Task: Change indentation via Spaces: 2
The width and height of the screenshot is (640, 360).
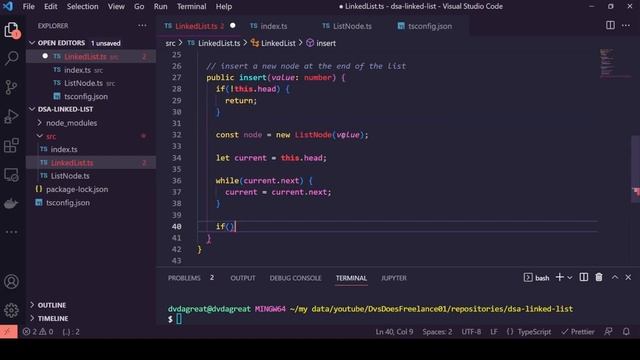Action: [x=437, y=332]
